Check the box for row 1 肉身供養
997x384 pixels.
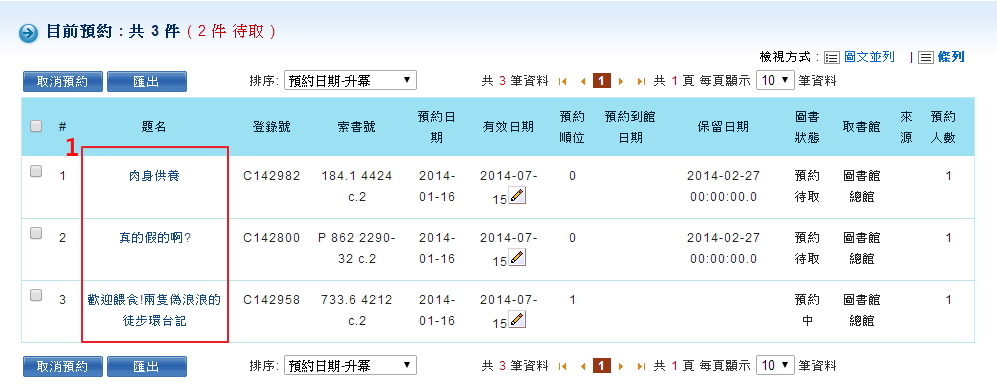click(36, 171)
